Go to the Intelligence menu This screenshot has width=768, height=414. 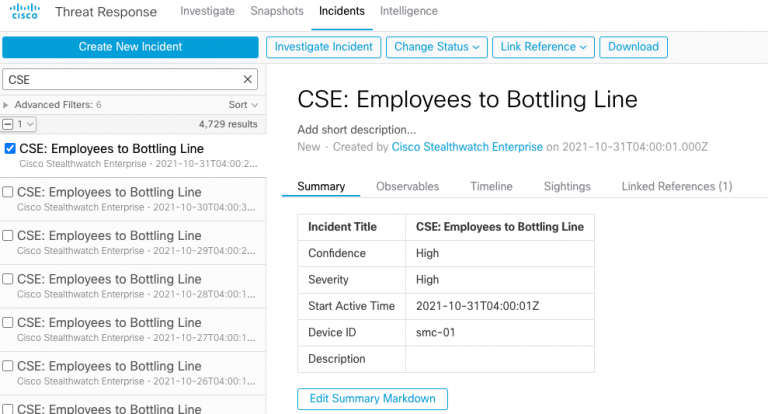tap(409, 11)
